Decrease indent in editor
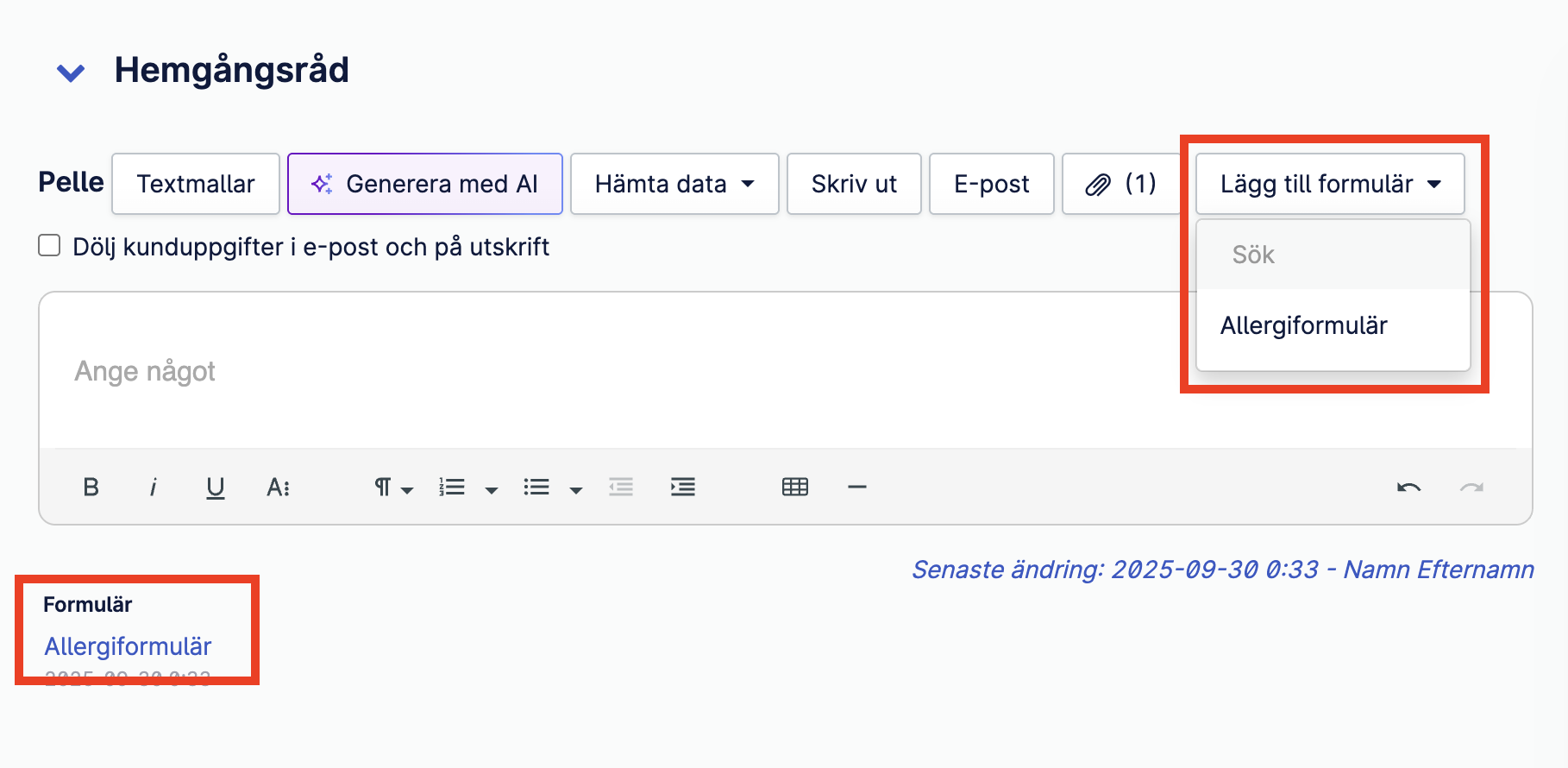The image size is (1568, 768). pyautogui.click(x=621, y=488)
